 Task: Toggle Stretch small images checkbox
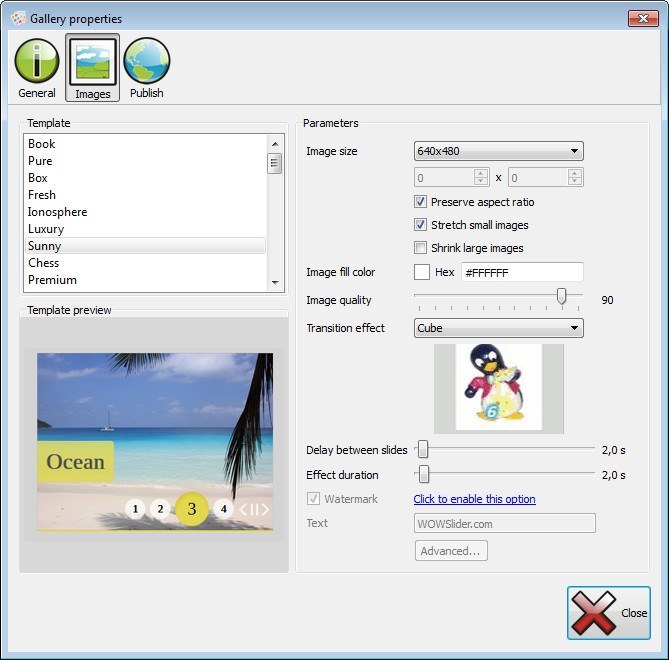coord(420,225)
